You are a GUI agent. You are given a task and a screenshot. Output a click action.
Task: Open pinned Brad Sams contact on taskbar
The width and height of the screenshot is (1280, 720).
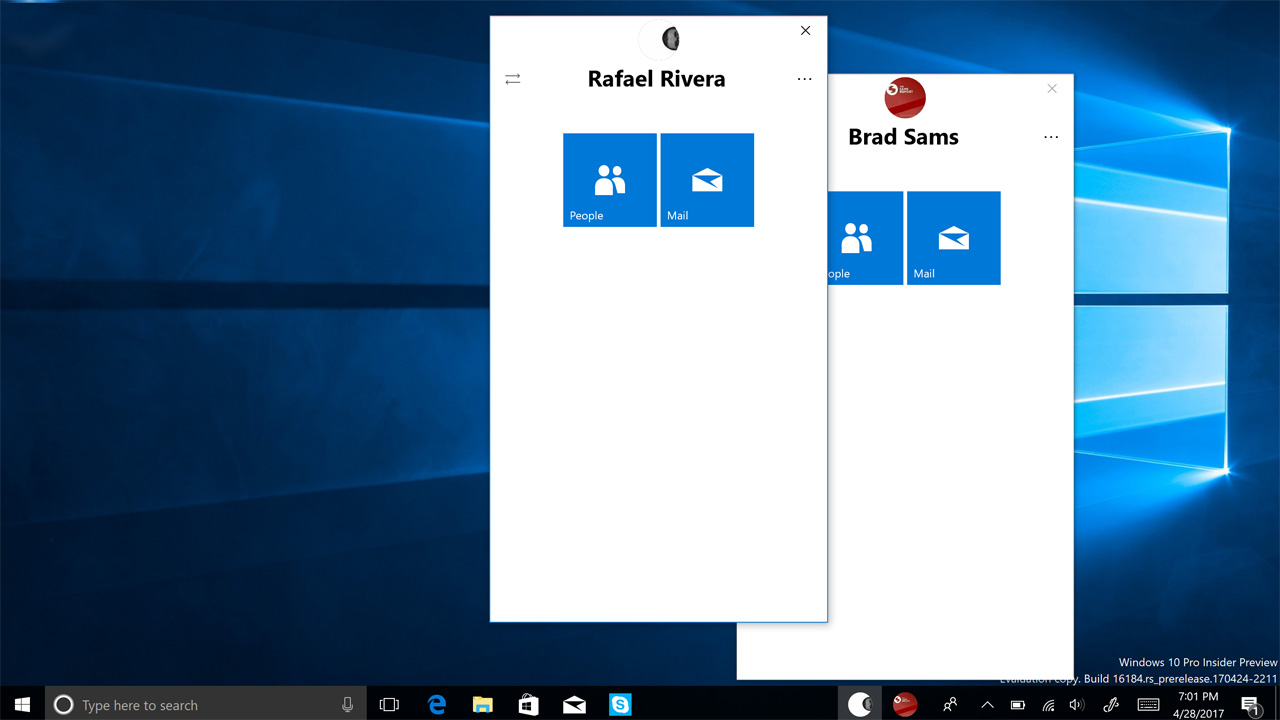pyautogui.click(x=905, y=705)
